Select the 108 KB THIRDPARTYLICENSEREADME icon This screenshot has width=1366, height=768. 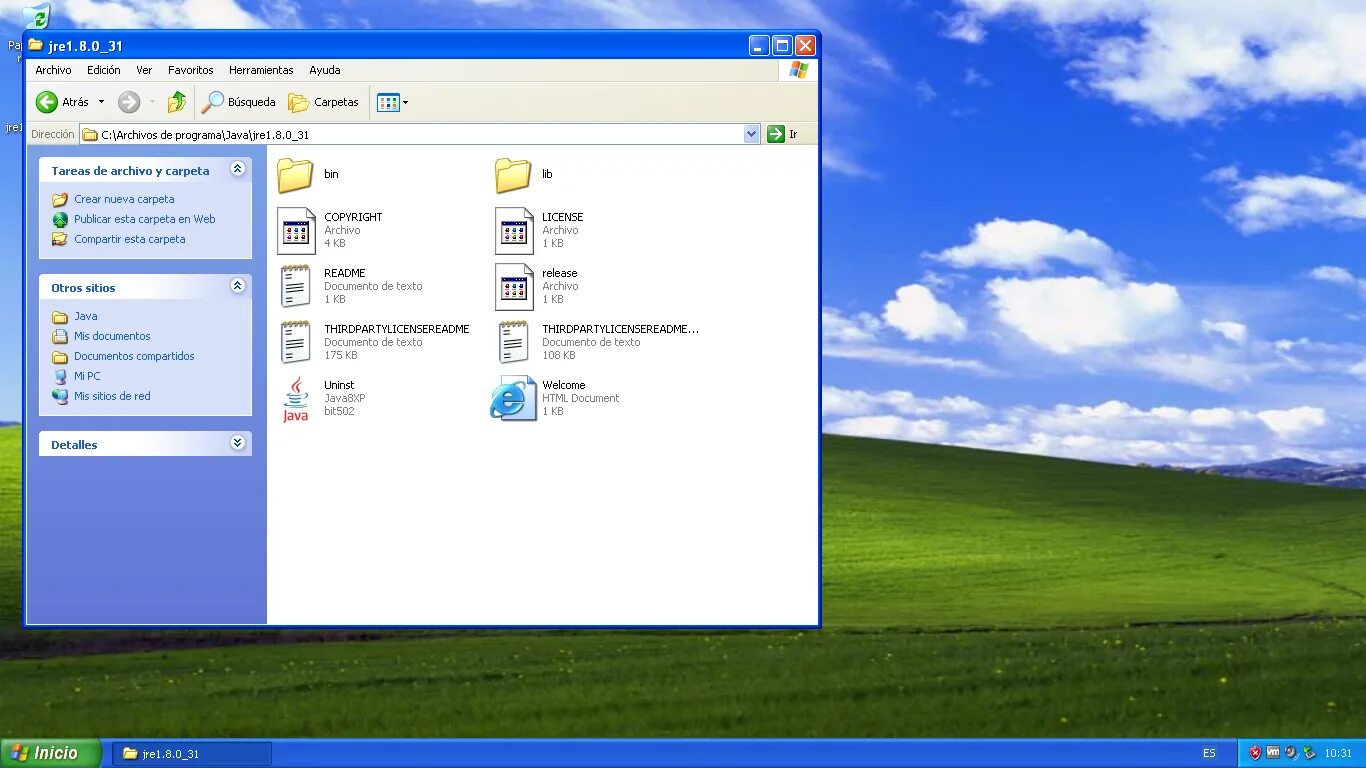tap(513, 342)
